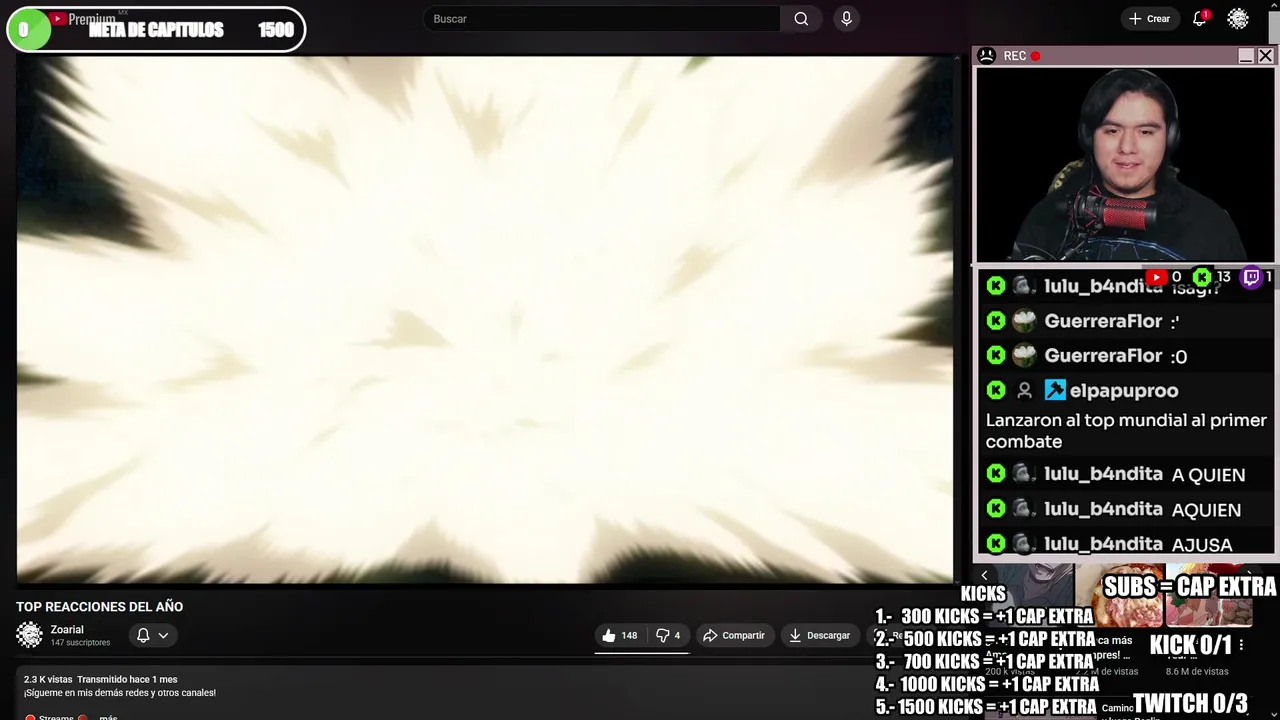Open the notifications bell in header
The height and width of the screenshot is (720, 1280).
[x=1199, y=19]
